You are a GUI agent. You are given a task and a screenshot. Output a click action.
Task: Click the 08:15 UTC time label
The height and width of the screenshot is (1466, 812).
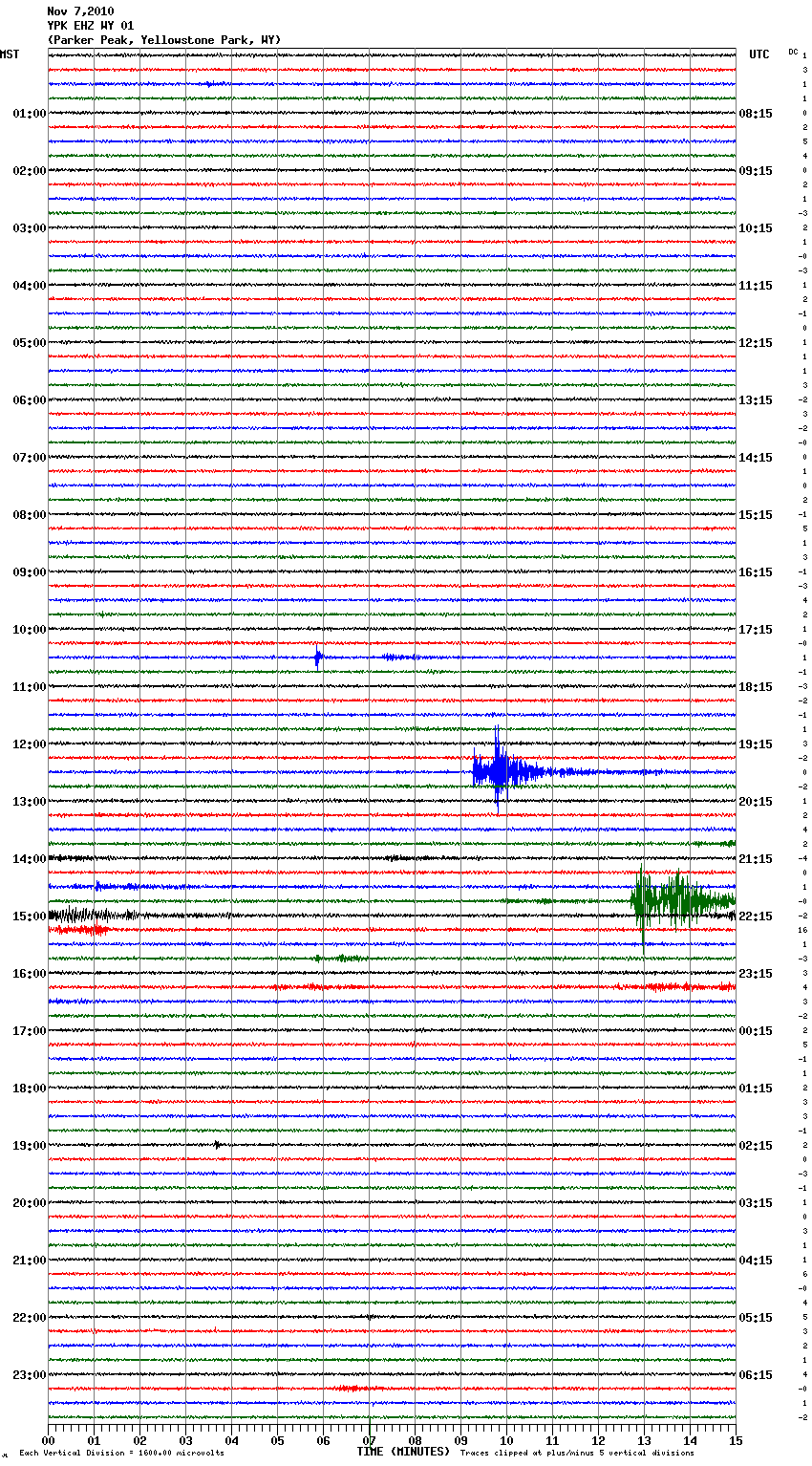pos(756,114)
